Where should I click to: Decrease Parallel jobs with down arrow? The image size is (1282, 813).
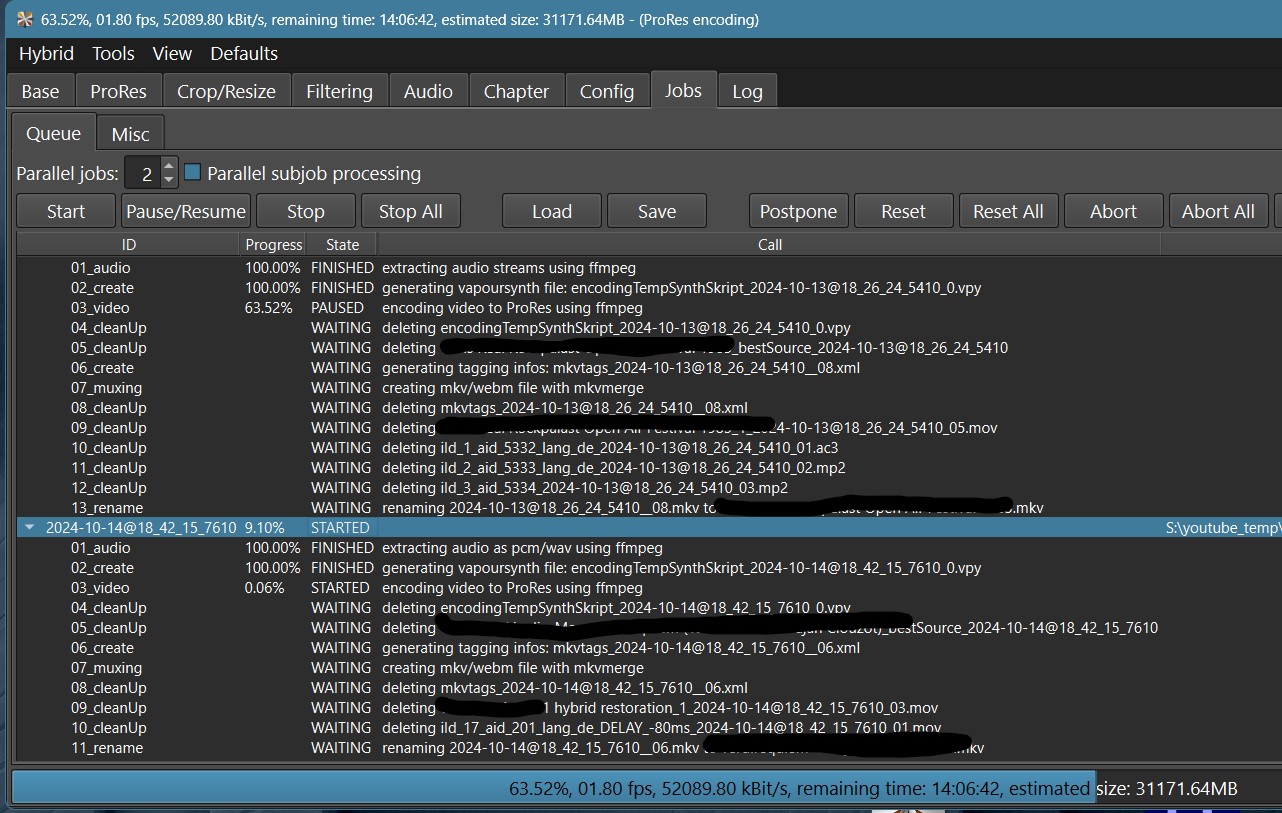[x=169, y=180]
